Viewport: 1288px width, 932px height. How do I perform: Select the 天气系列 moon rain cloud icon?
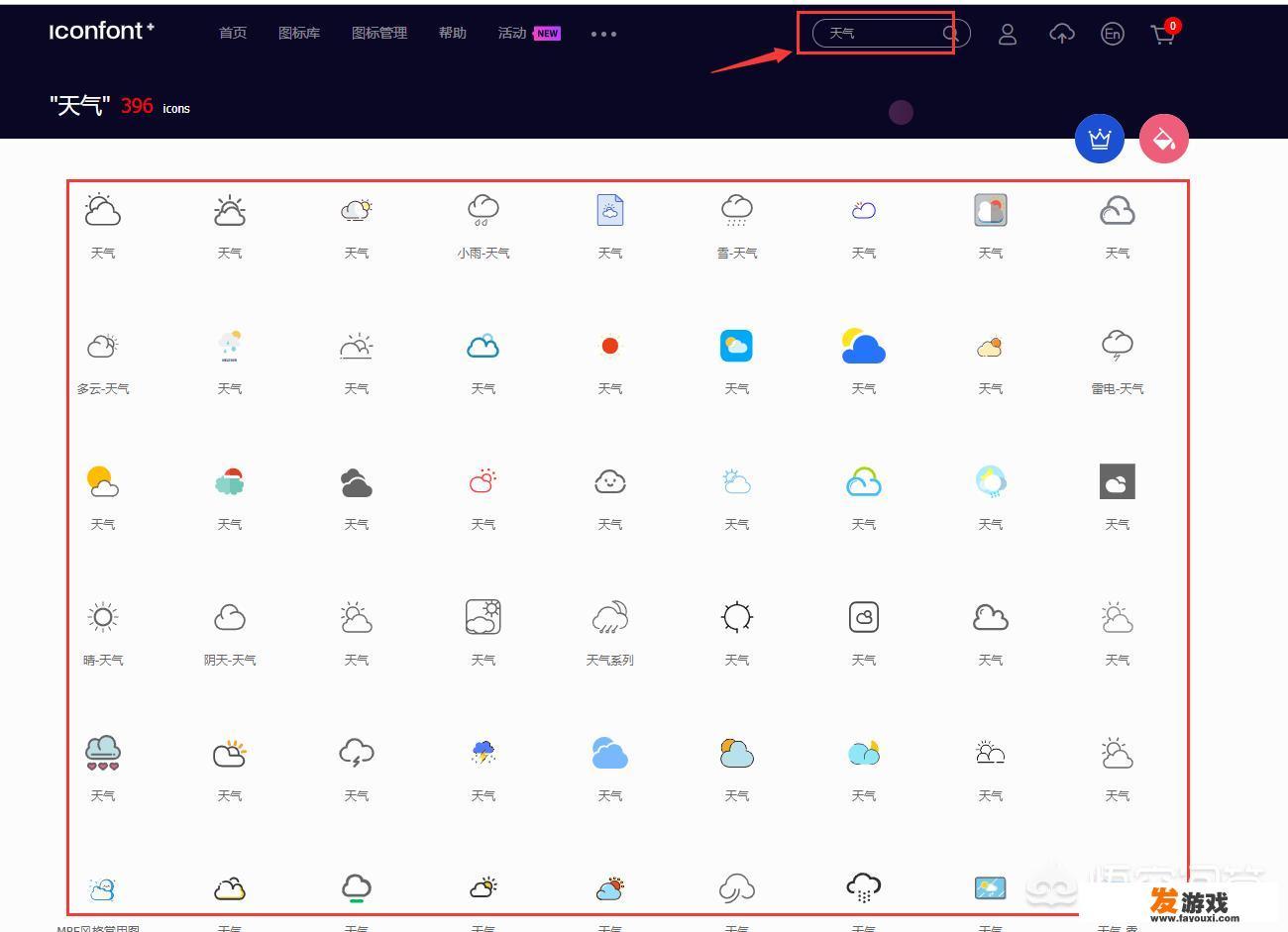610,617
